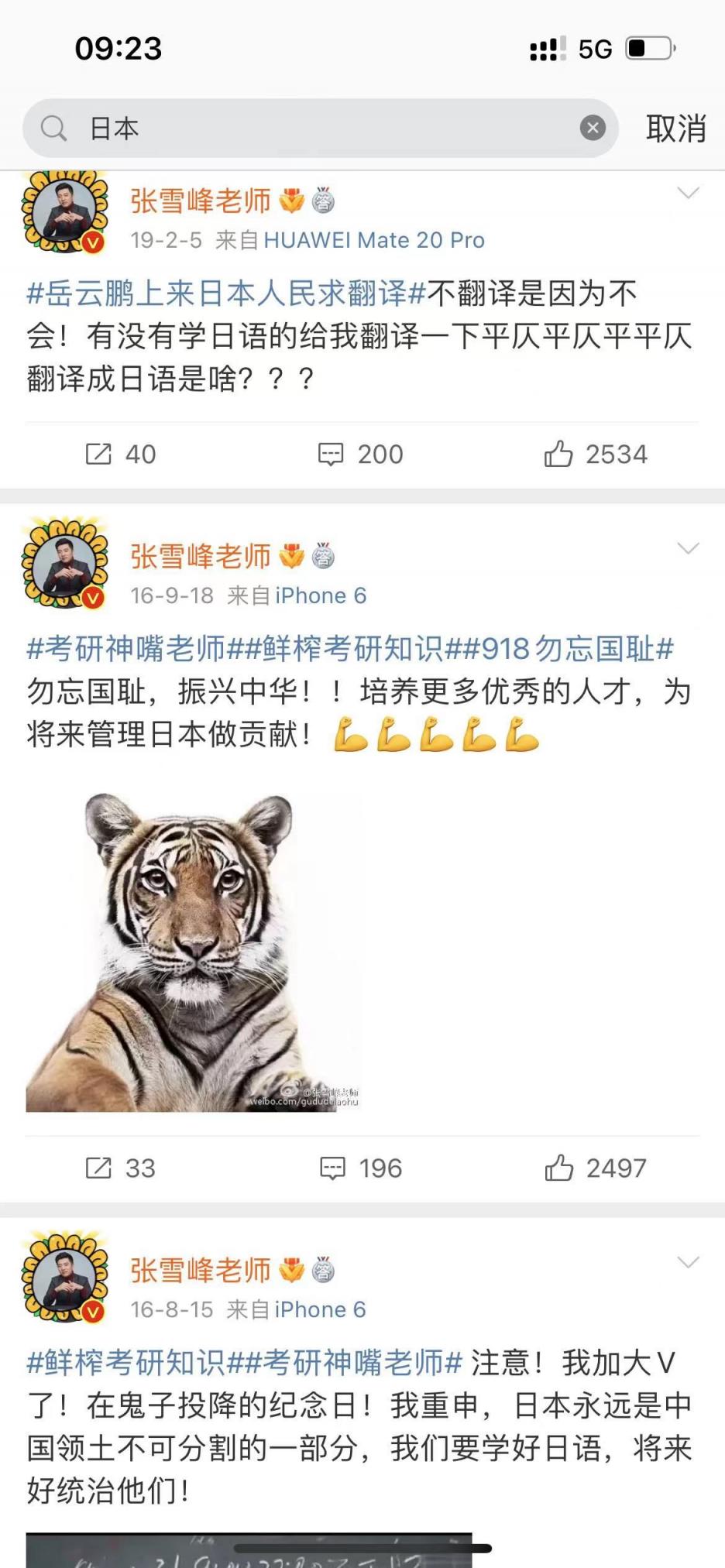Open hashtag #岳云鹏上来日本人民求翻译#
Screen dimensions: 725x1568
[x=226, y=293]
